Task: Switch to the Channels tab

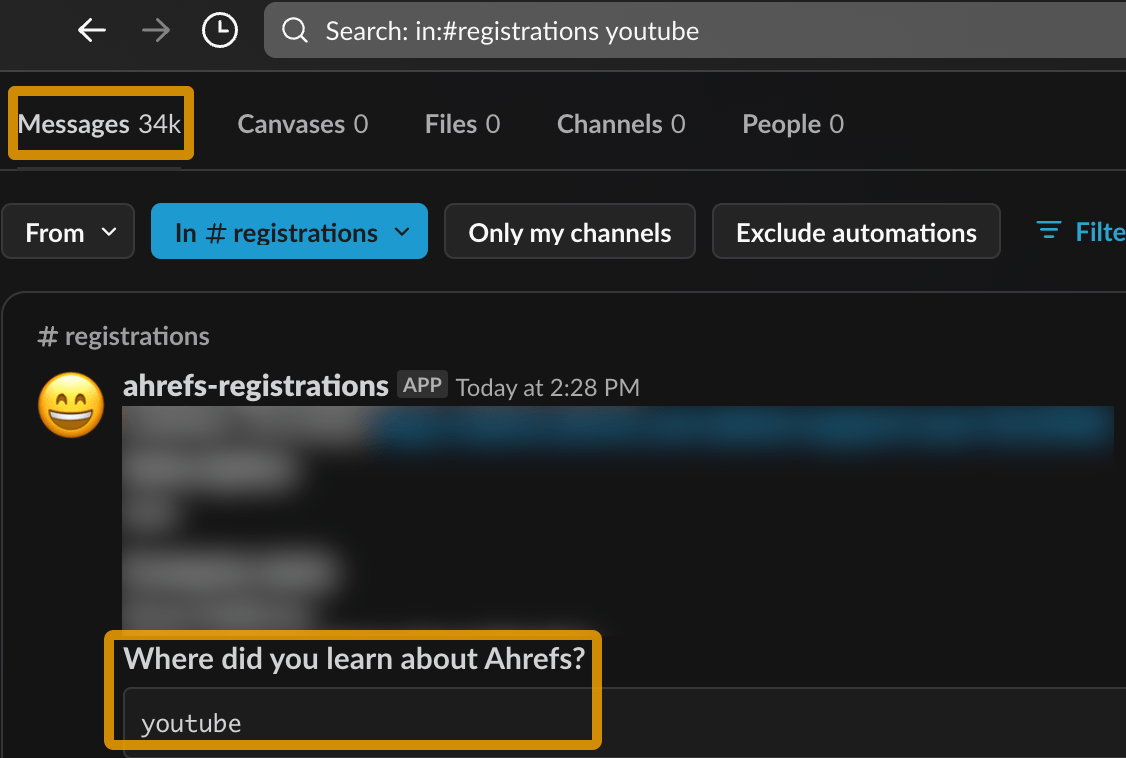Action: click(621, 124)
